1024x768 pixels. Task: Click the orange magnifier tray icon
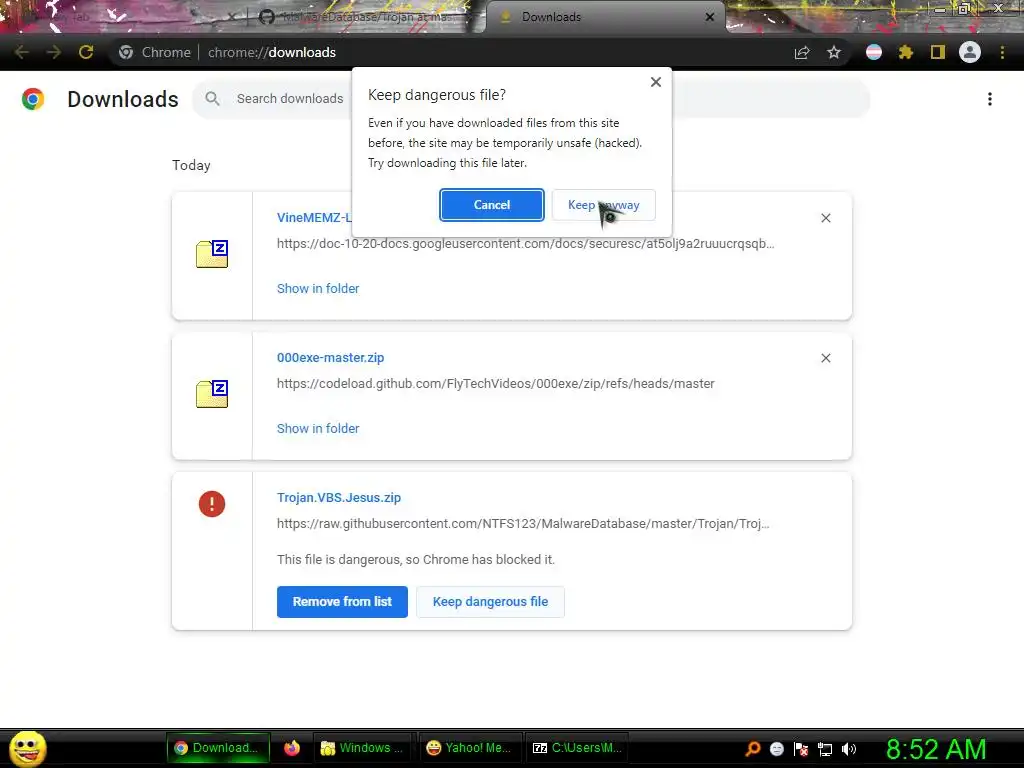[753, 749]
